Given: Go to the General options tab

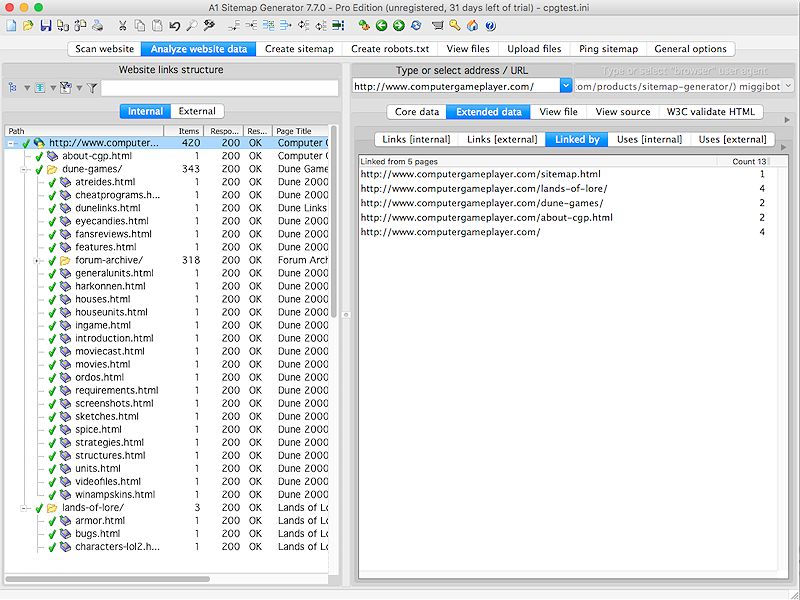Looking at the screenshot, I should click(x=690, y=49).
